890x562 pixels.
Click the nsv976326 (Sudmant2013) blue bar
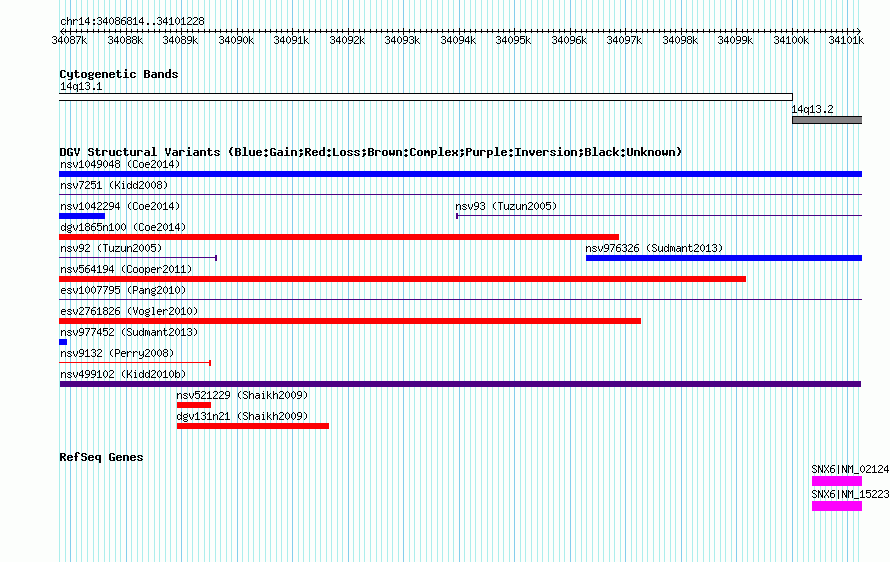[724, 258]
